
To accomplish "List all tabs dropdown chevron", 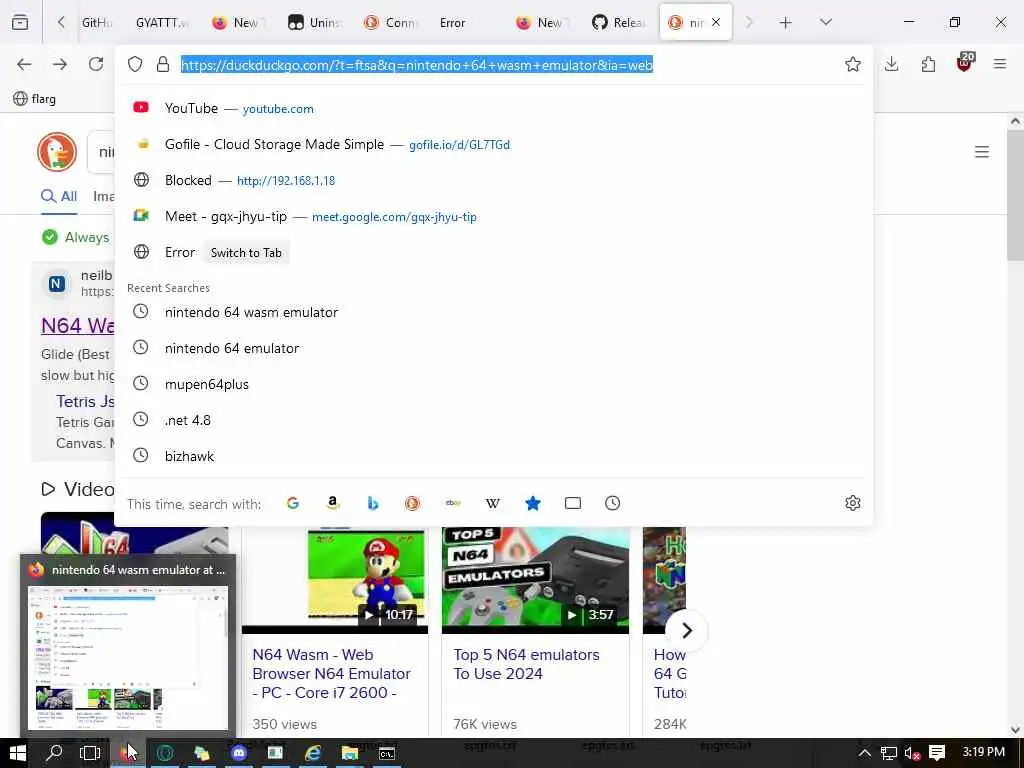I will tap(826, 22).
